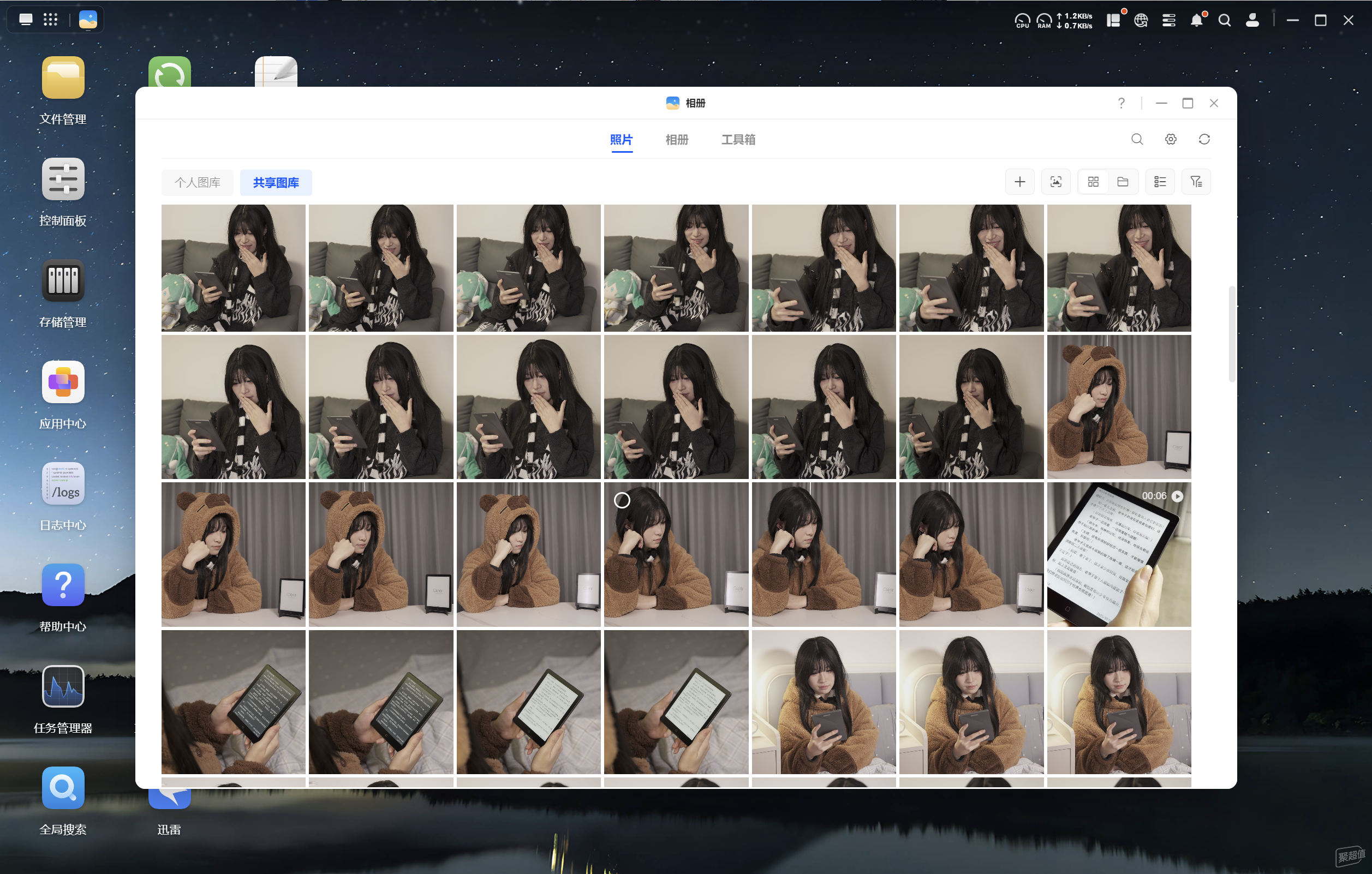The height and width of the screenshot is (874, 1372).
Task: Switch to grid view layout
Action: click(x=1093, y=182)
